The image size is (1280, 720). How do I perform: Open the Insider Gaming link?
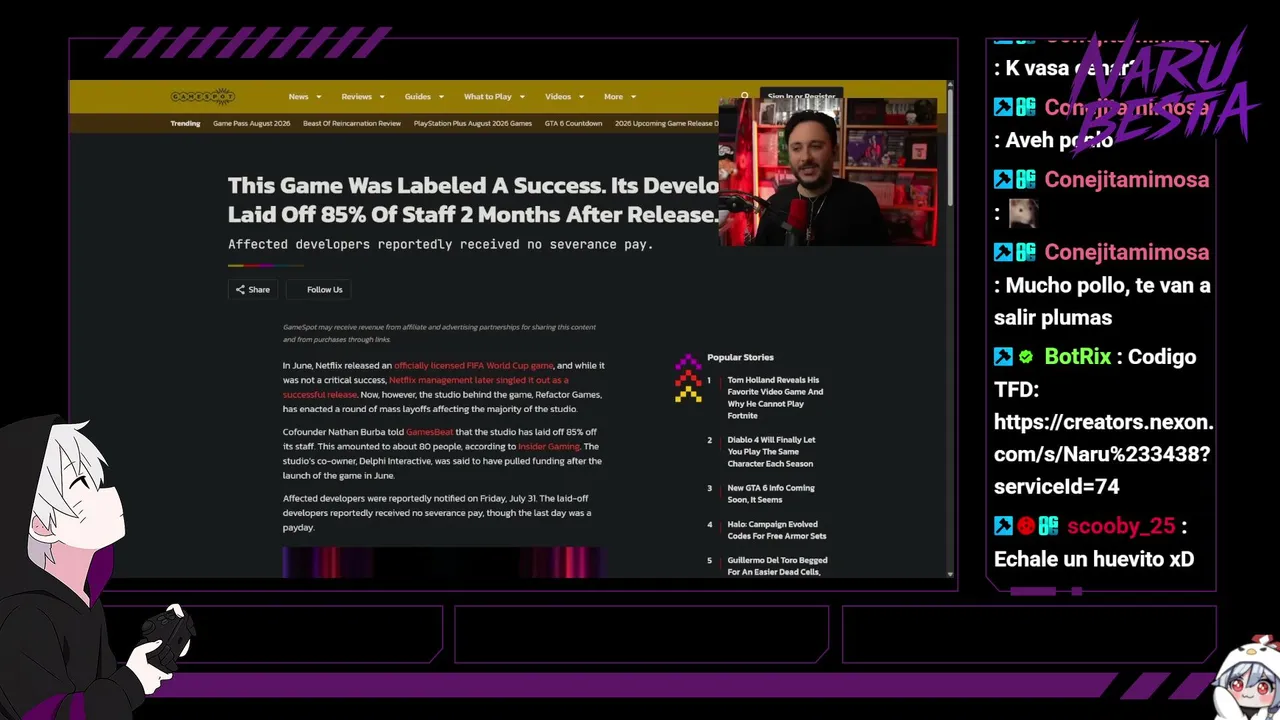(549, 447)
